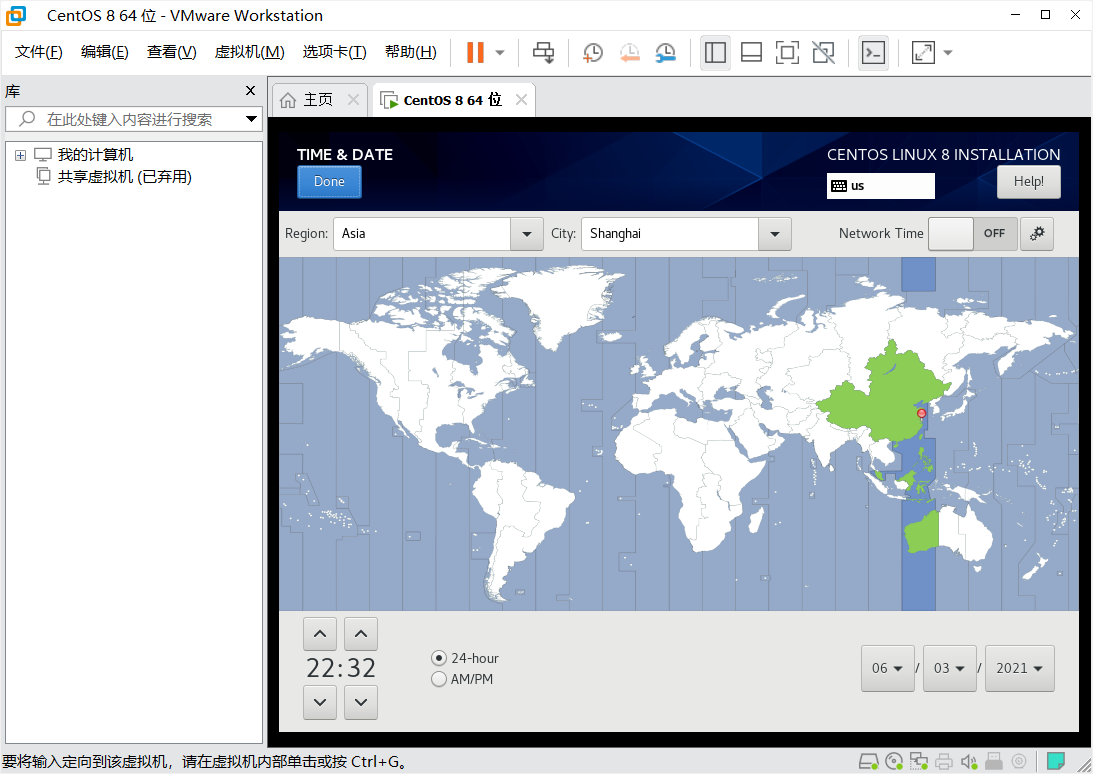The height and width of the screenshot is (774, 1093).
Task: Revert to the previous snapshot
Action: (629, 52)
